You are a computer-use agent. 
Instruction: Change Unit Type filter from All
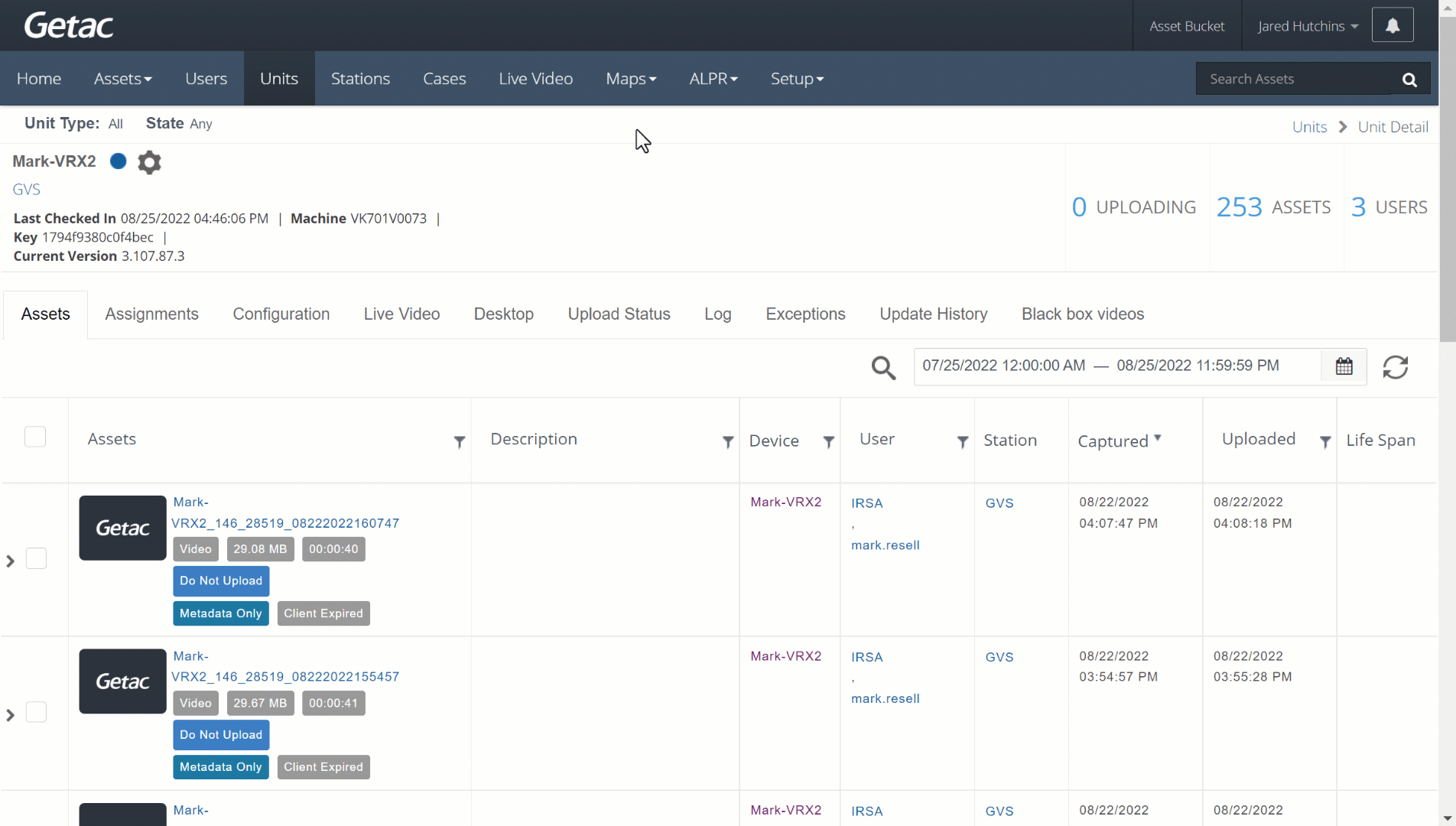pyautogui.click(x=115, y=124)
